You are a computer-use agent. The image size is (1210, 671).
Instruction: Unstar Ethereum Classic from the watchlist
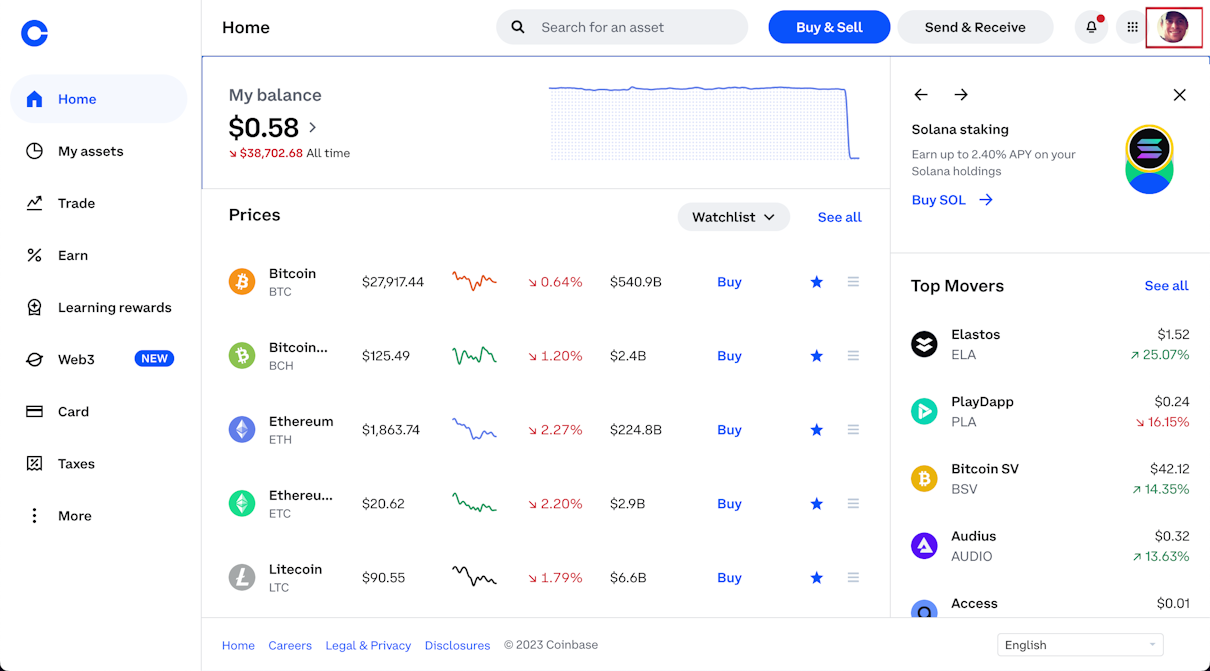tap(817, 504)
